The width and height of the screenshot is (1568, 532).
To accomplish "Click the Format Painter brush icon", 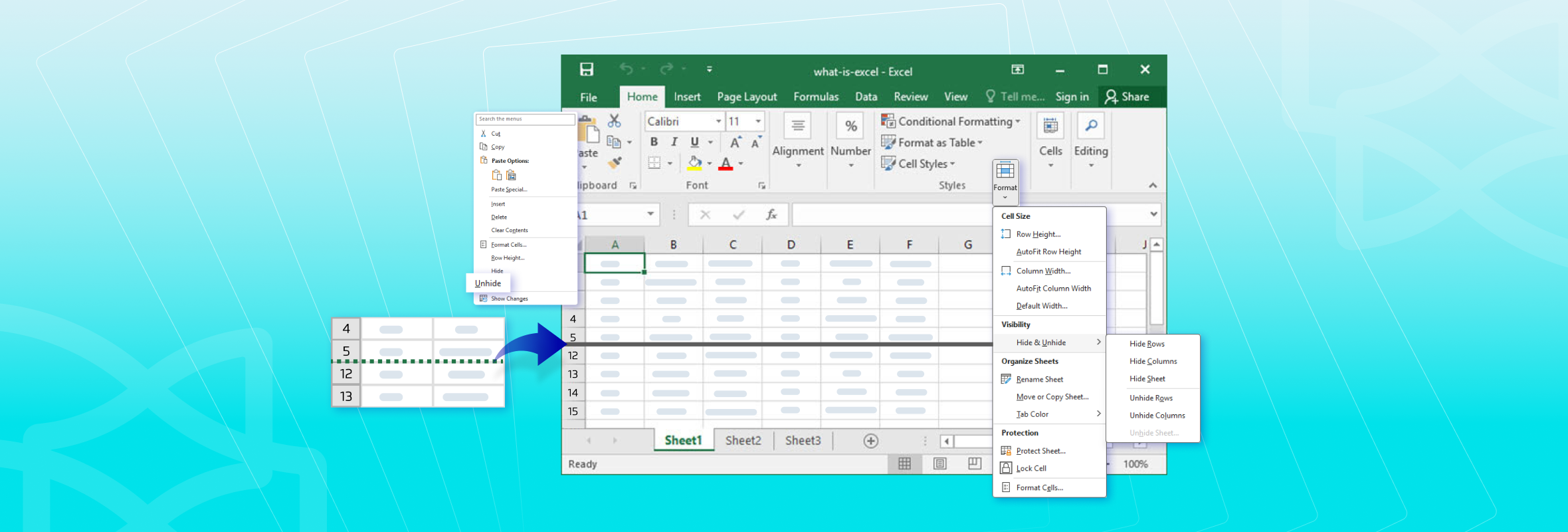I will click(x=615, y=162).
